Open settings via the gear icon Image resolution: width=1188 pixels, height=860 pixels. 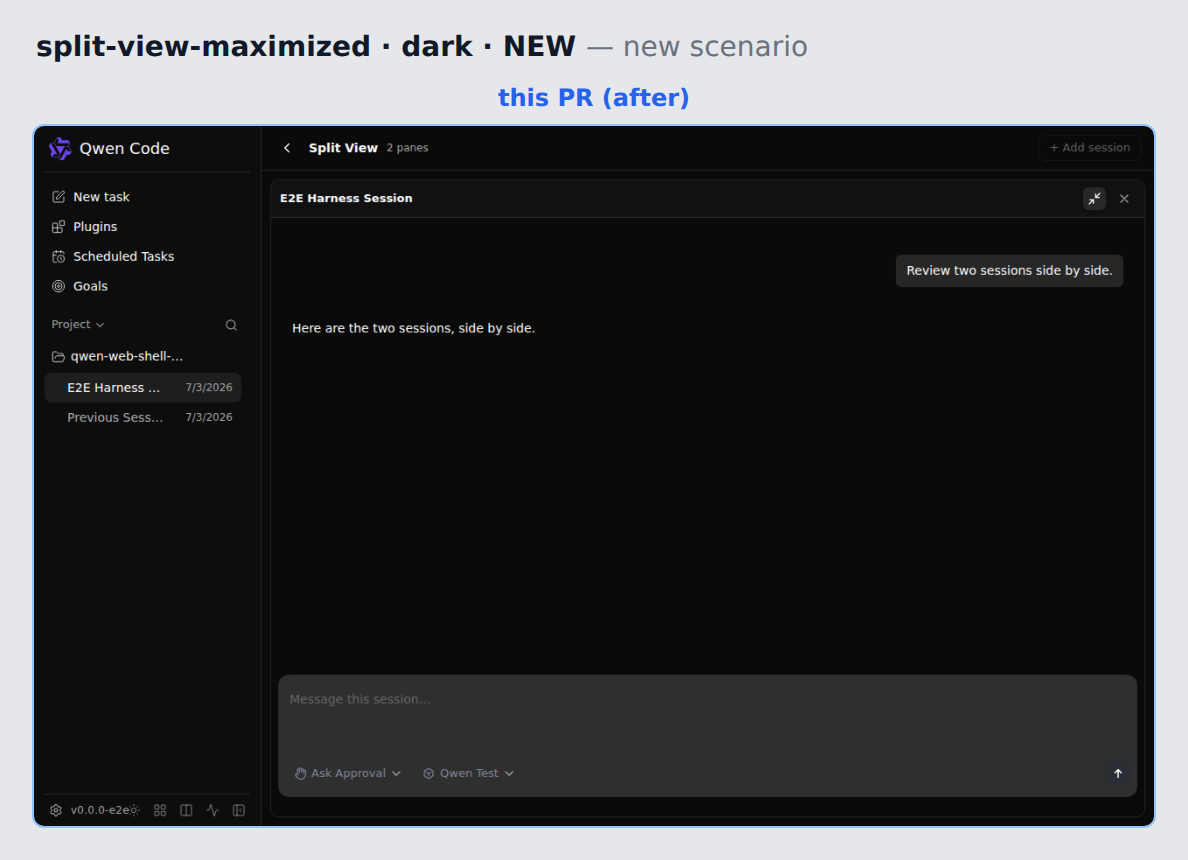click(56, 810)
